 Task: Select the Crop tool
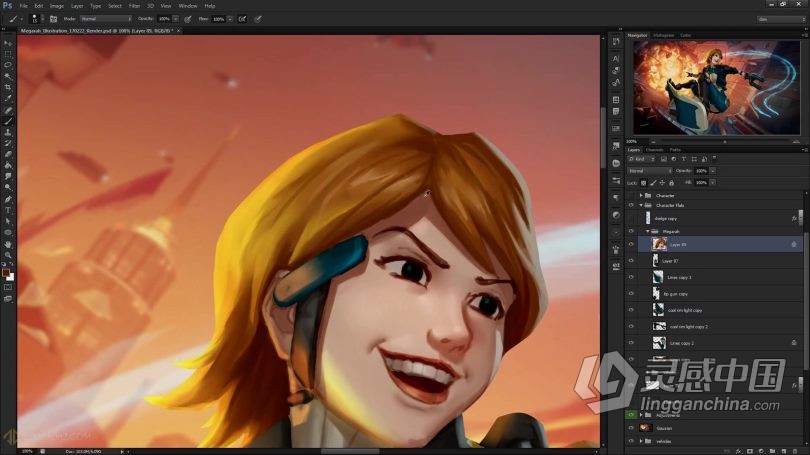click(8, 87)
